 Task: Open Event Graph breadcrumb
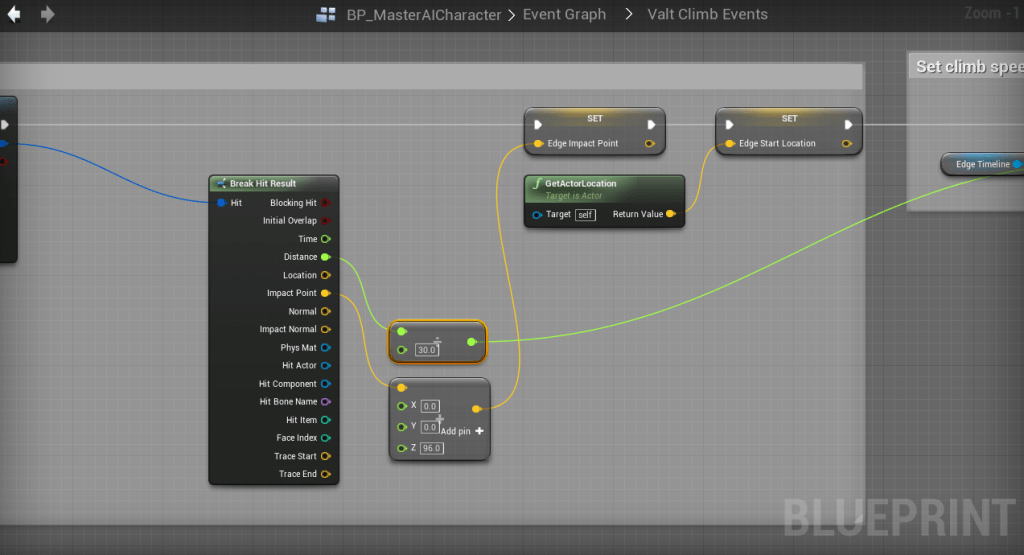tap(564, 15)
